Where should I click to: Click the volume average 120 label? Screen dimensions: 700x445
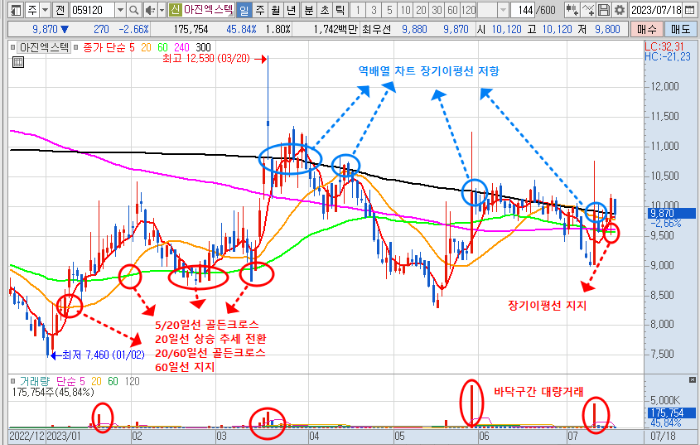(132, 381)
